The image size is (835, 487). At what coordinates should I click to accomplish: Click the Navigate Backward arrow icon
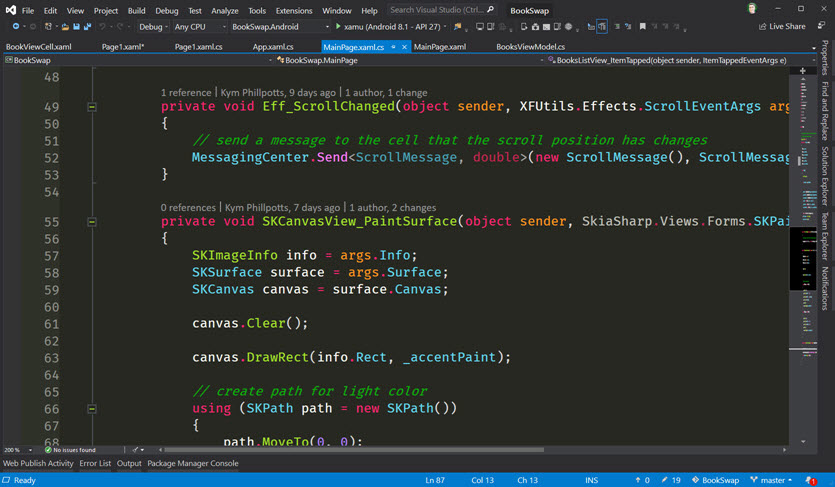(x=15, y=27)
